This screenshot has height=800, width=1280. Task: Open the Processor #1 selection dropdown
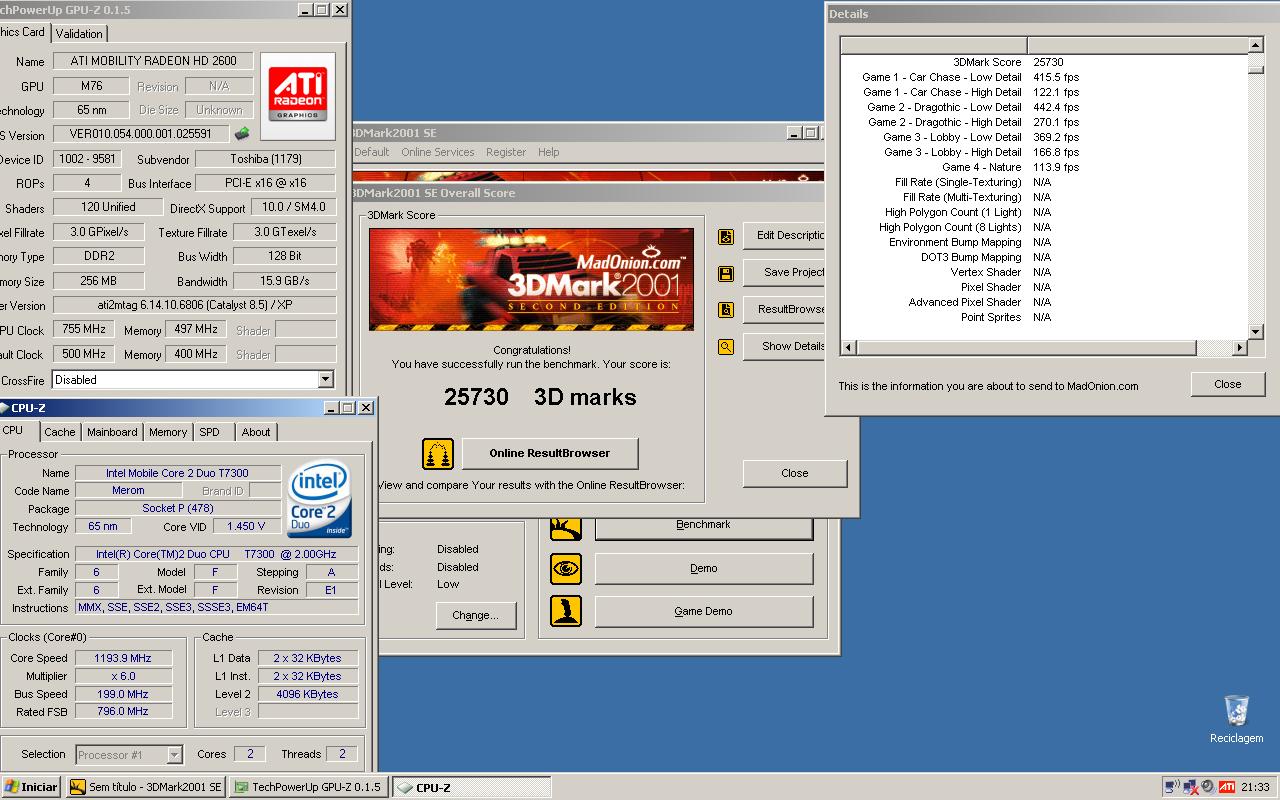(x=175, y=755)
